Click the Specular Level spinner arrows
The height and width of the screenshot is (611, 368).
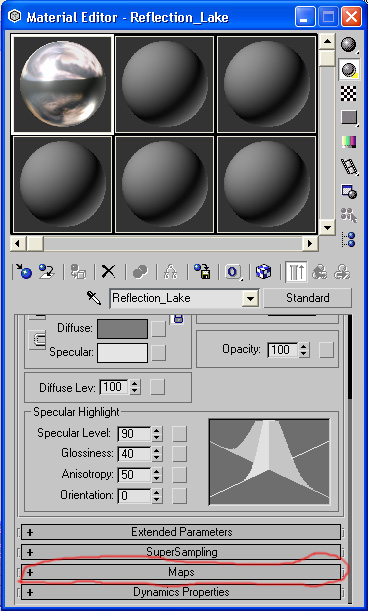click(156, 433)
